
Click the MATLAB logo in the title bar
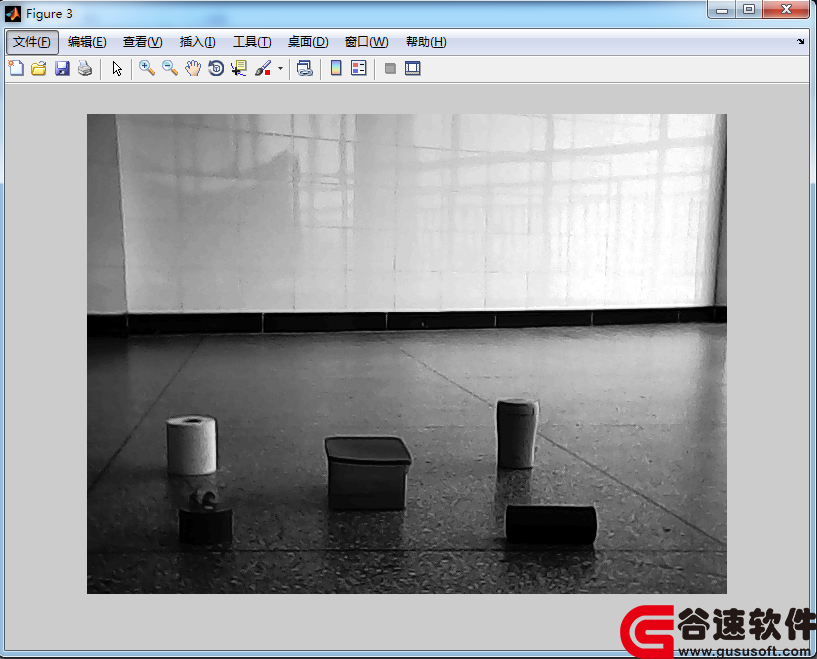[x=13, y=14]
